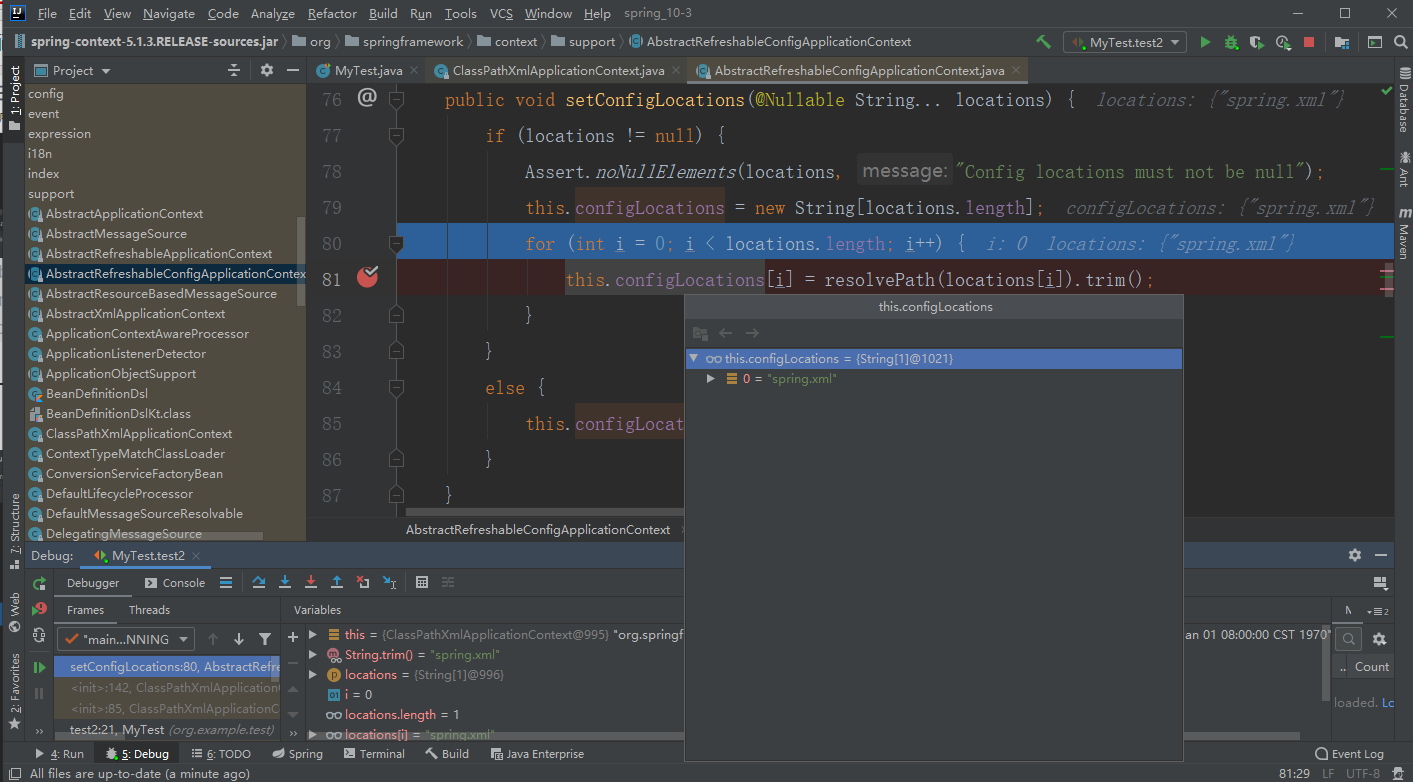This screenshot has width=1413, height=782.
Task: Toggle the Favorites tool window
Action: pos(14,691)
